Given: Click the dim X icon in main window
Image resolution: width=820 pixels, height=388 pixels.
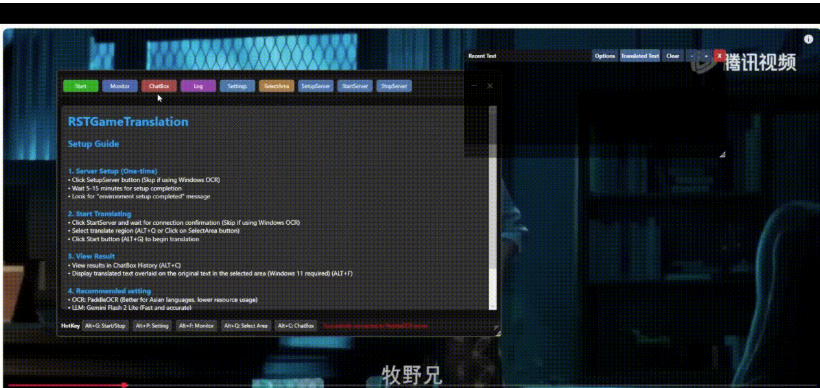Looking at the screenshot, I should [490, 86].
